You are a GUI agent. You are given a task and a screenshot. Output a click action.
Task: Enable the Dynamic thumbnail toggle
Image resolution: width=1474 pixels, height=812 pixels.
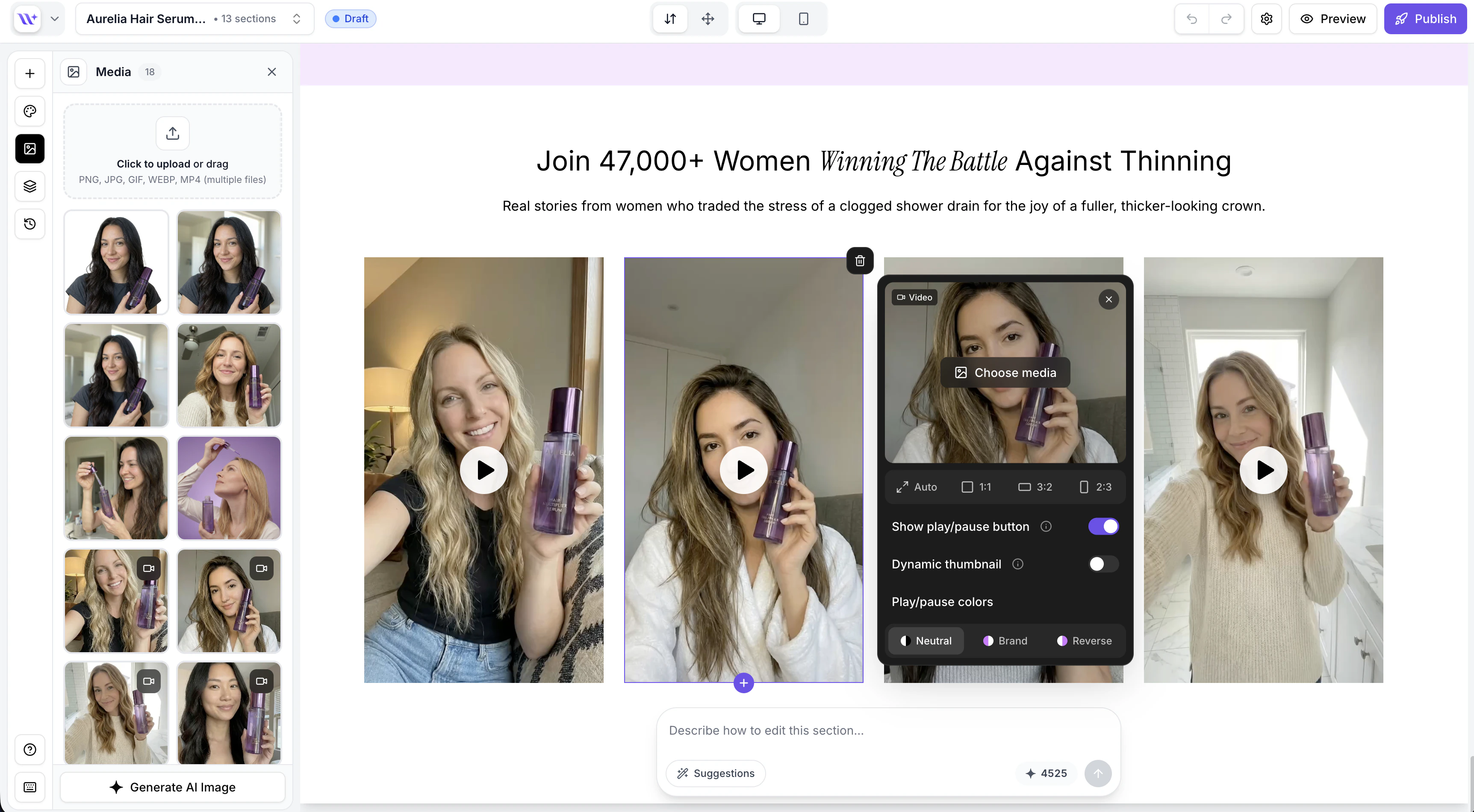pos(1103,564)
